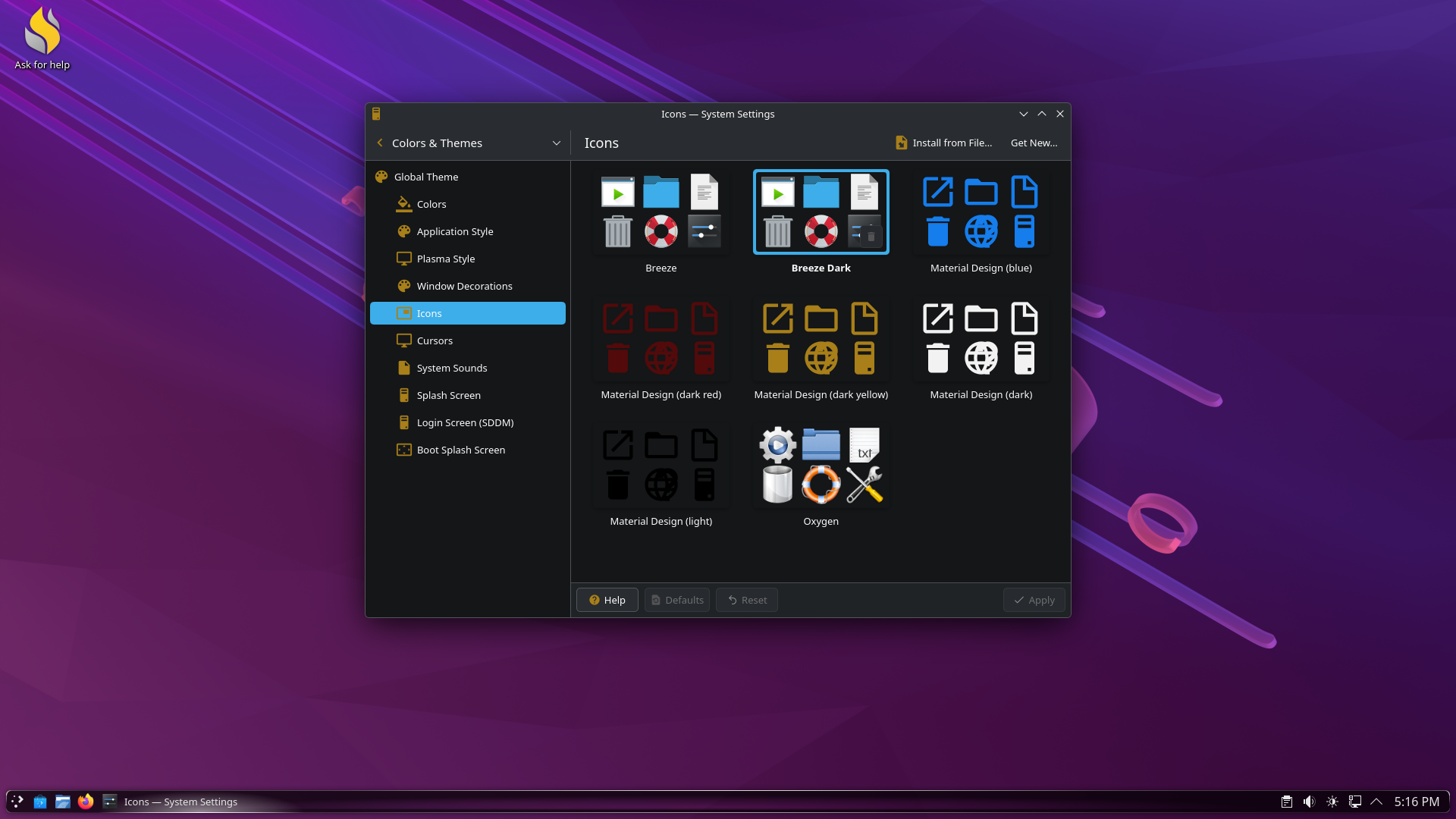Open the application launcher in taskbar
This screenshot has height=819, width=1456.
(x=17, y=802)
